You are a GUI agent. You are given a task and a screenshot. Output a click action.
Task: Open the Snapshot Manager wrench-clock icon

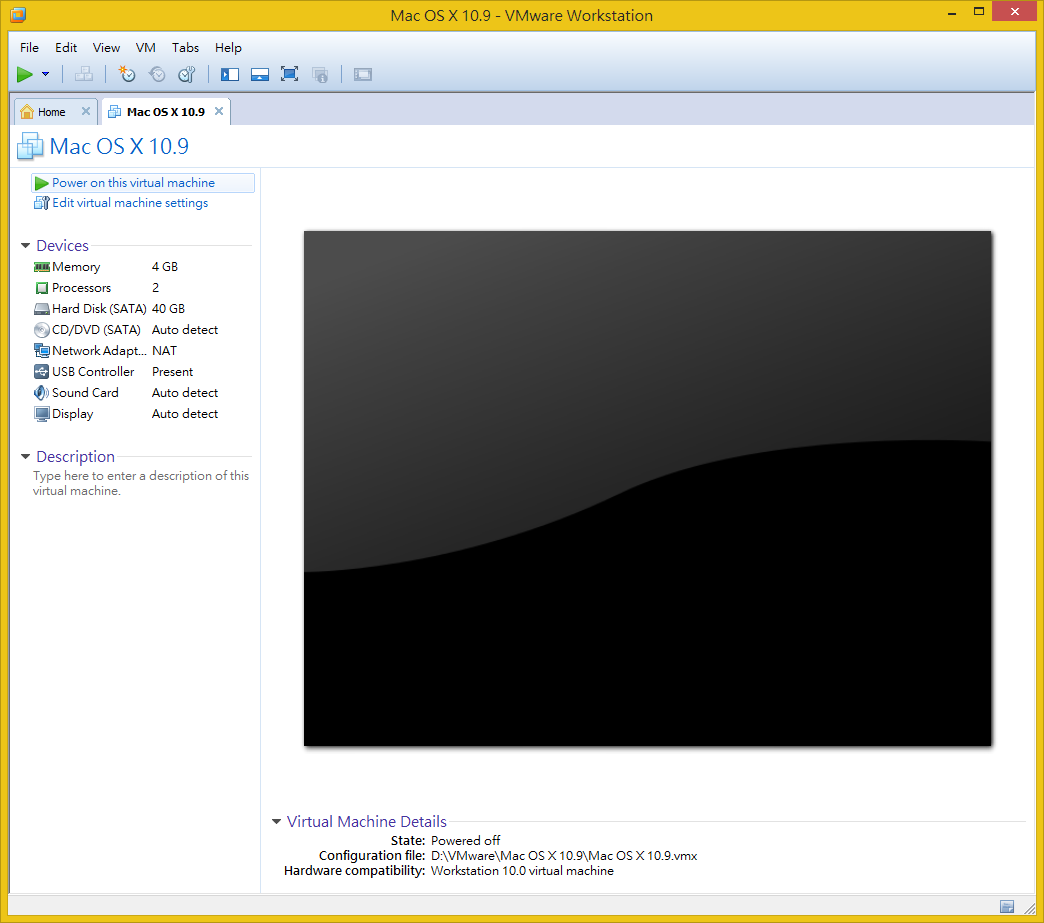(x=187, y=75)
